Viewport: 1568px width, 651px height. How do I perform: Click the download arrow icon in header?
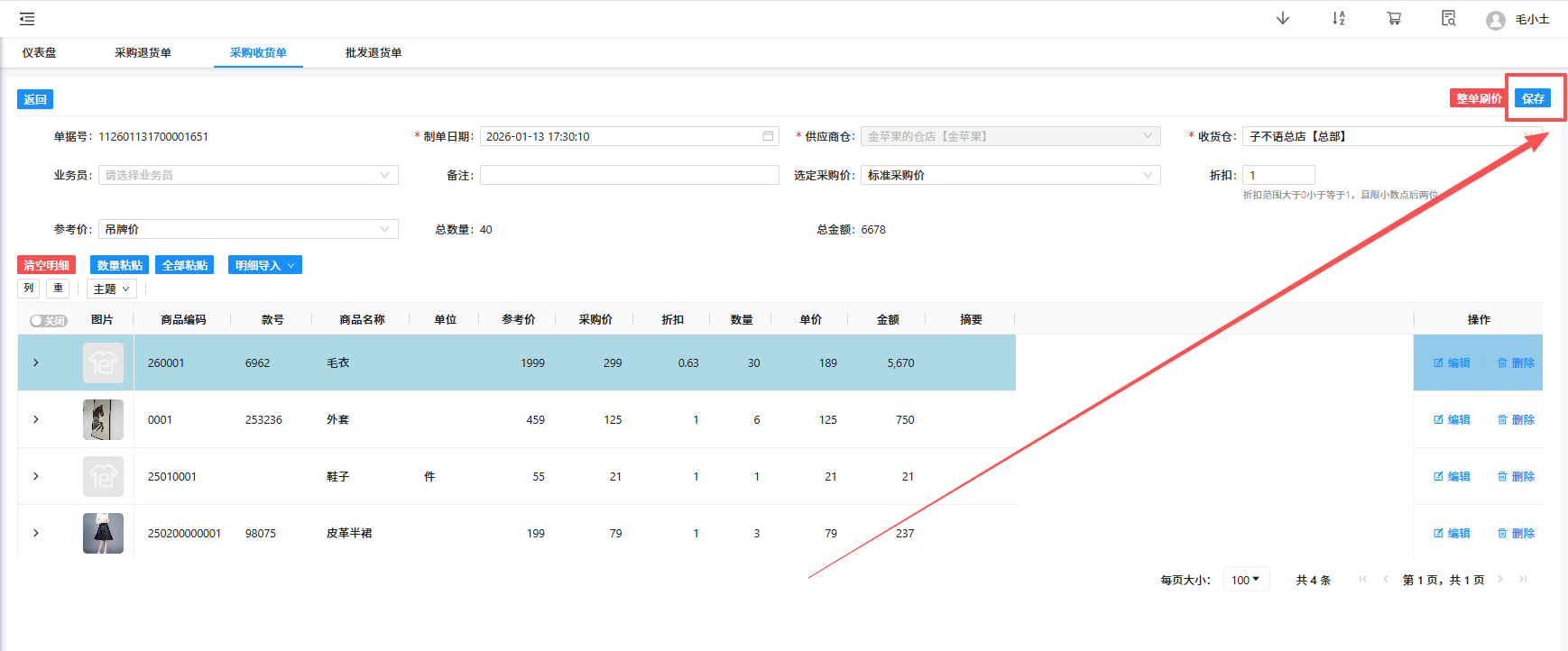tap(1282, 19)
